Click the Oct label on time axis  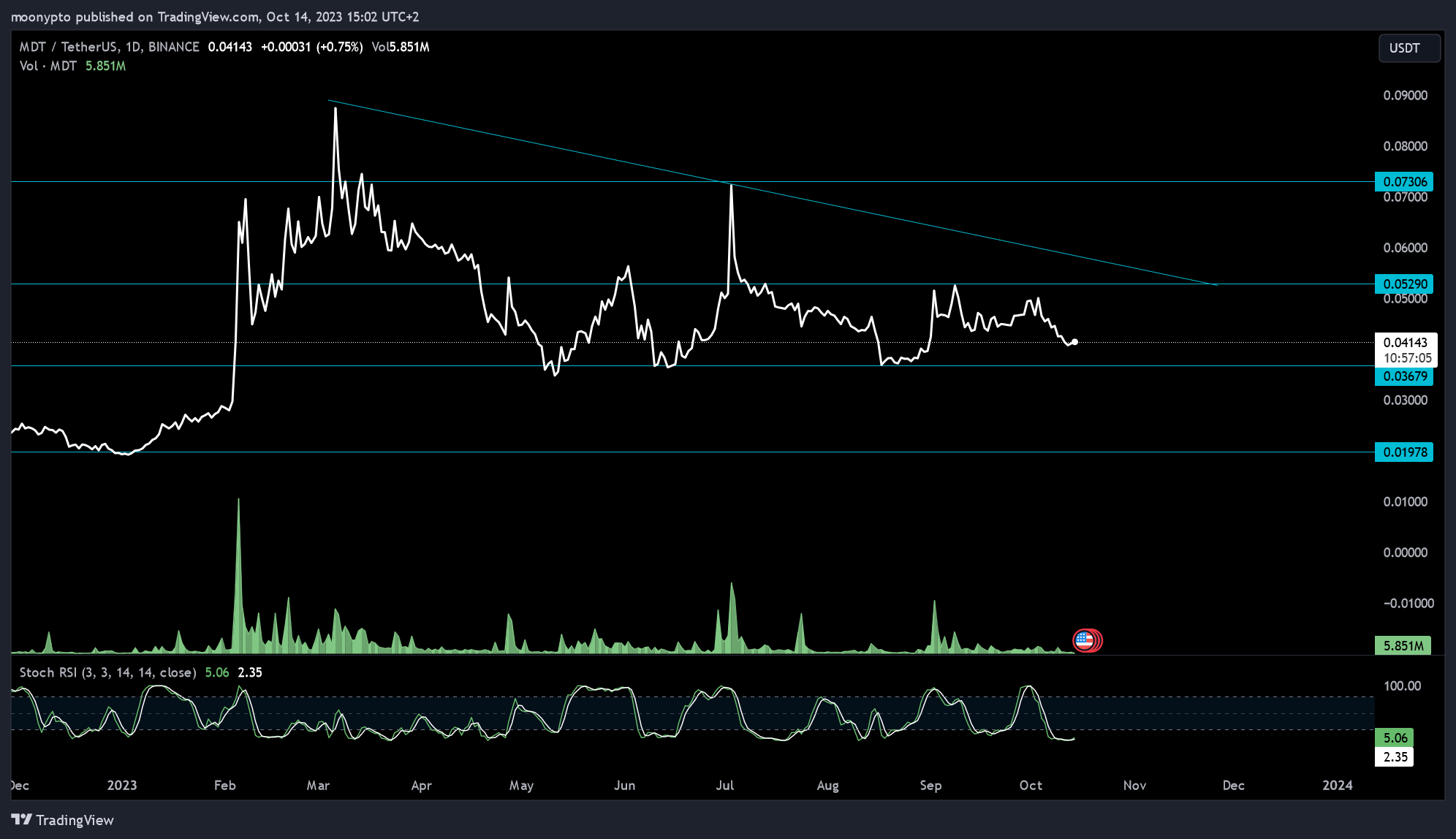click(x=1031, y=785)
